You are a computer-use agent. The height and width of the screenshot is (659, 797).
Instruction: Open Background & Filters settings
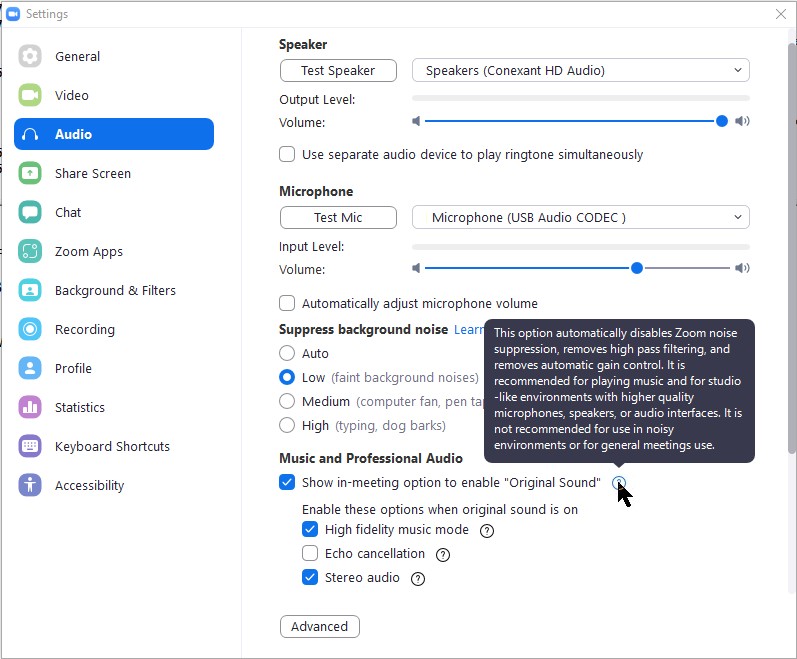pyautogui.click(x=114, y=290)
